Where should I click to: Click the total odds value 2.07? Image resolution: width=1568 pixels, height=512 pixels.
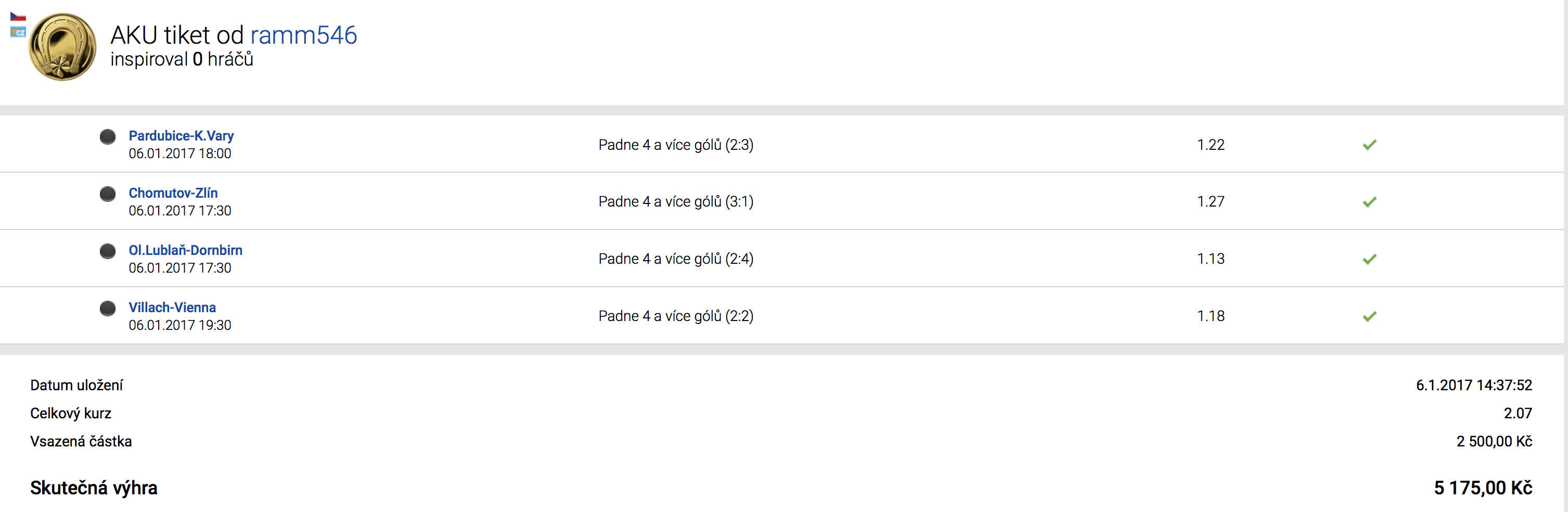1518,413
